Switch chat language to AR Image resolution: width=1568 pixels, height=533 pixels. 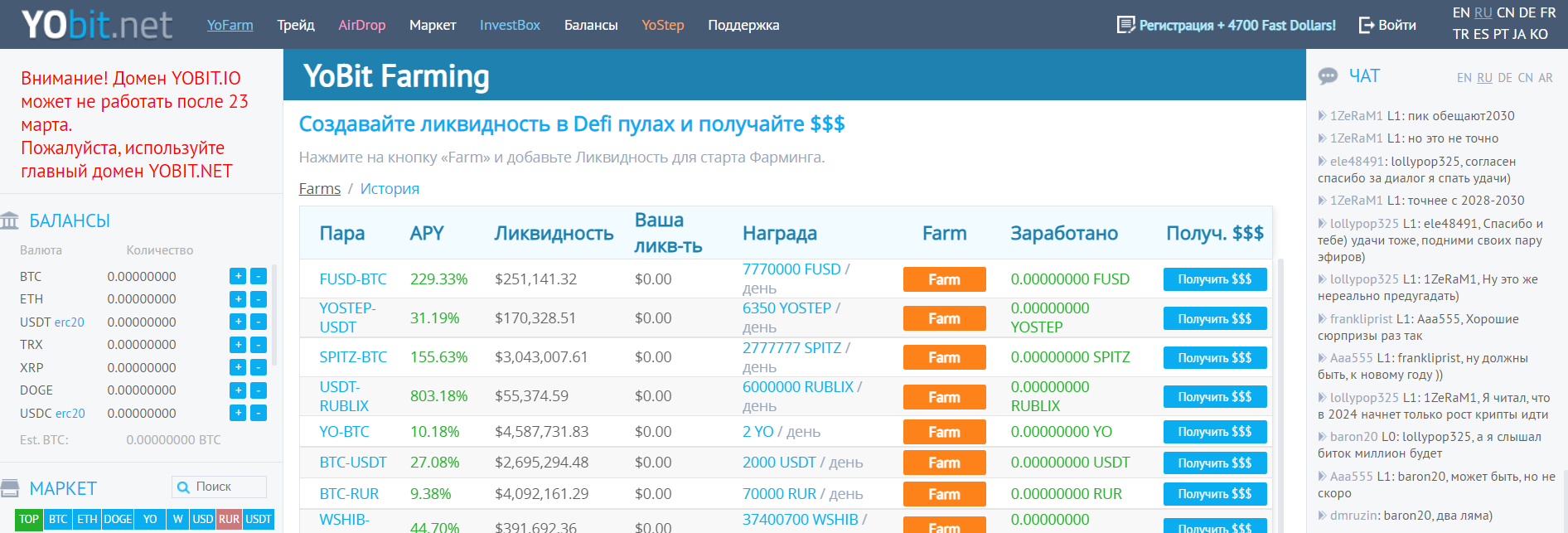[1546, 78]
